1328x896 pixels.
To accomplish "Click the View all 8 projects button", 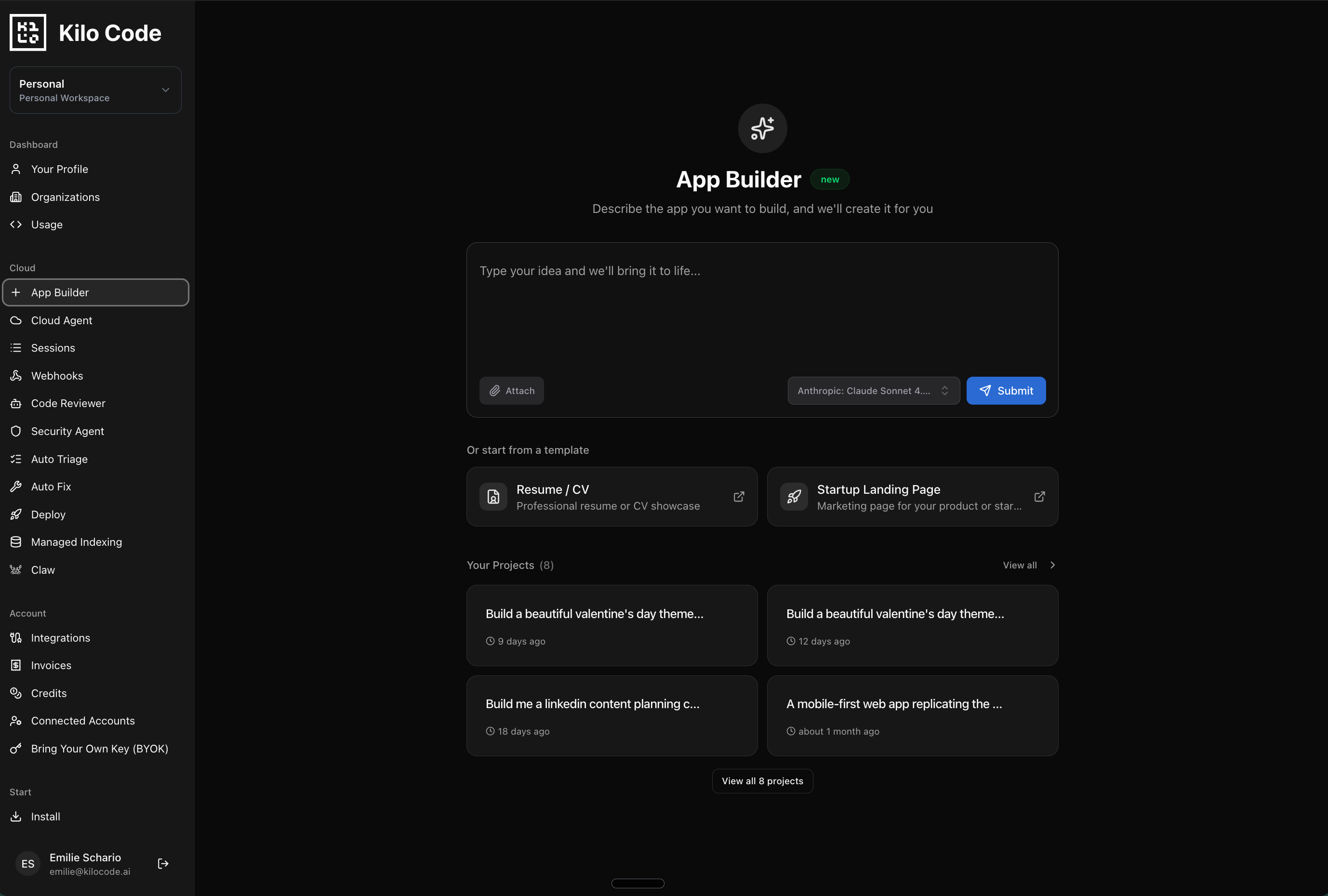I will pos(762,781).
